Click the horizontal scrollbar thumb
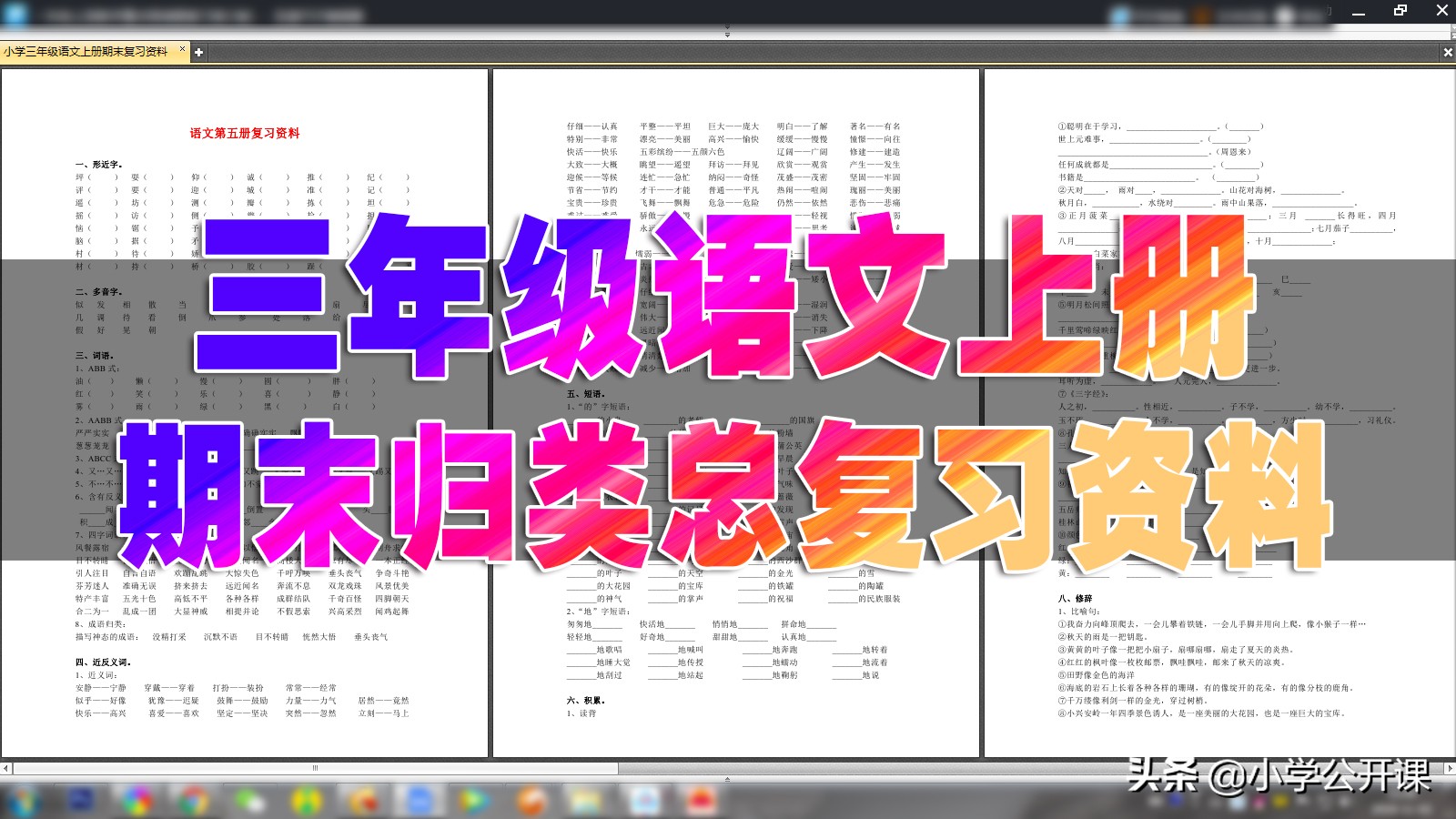The width and height of the screenshot is (1456, 819). [316, 769]
